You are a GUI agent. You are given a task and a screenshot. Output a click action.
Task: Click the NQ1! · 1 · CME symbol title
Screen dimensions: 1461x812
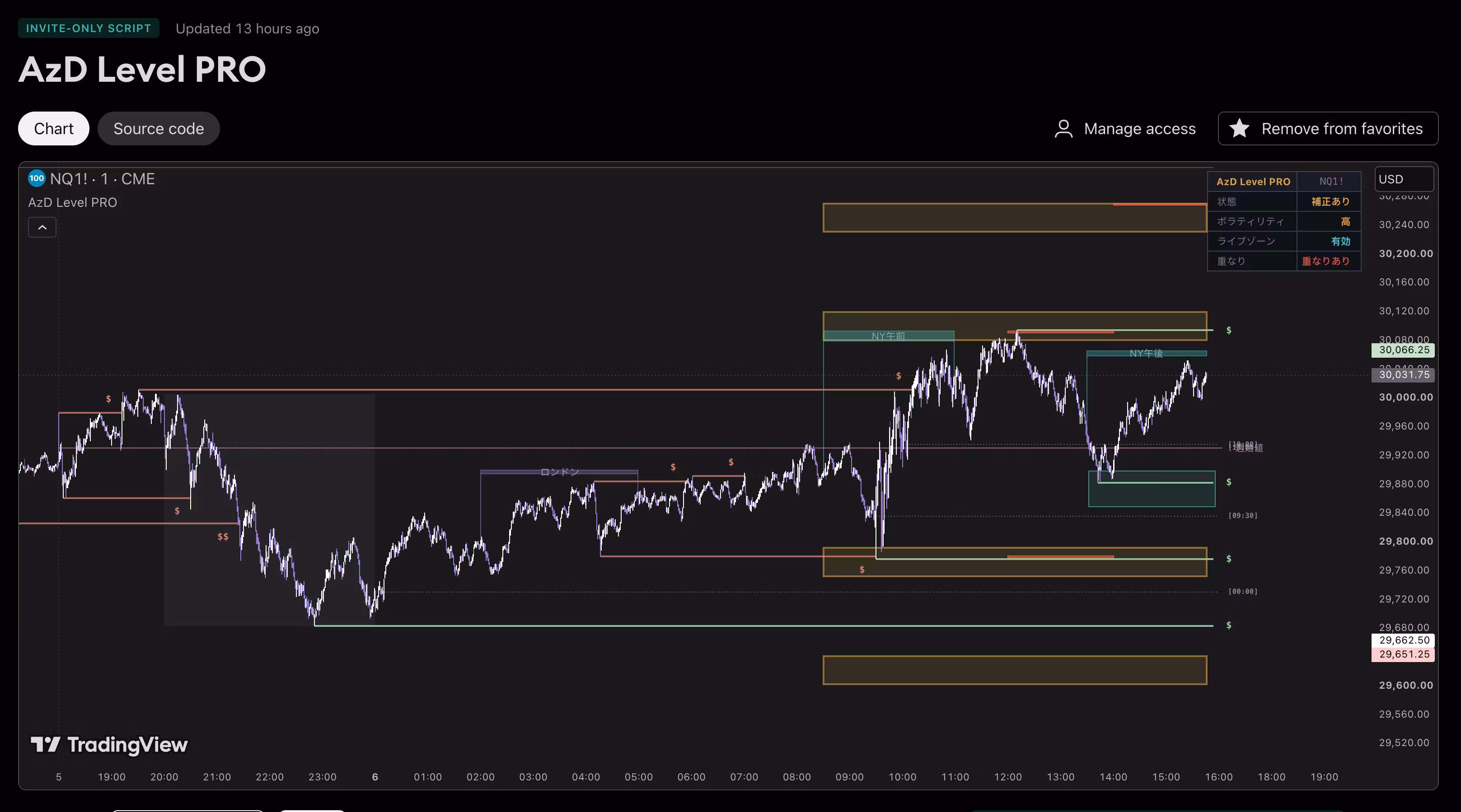102,179
